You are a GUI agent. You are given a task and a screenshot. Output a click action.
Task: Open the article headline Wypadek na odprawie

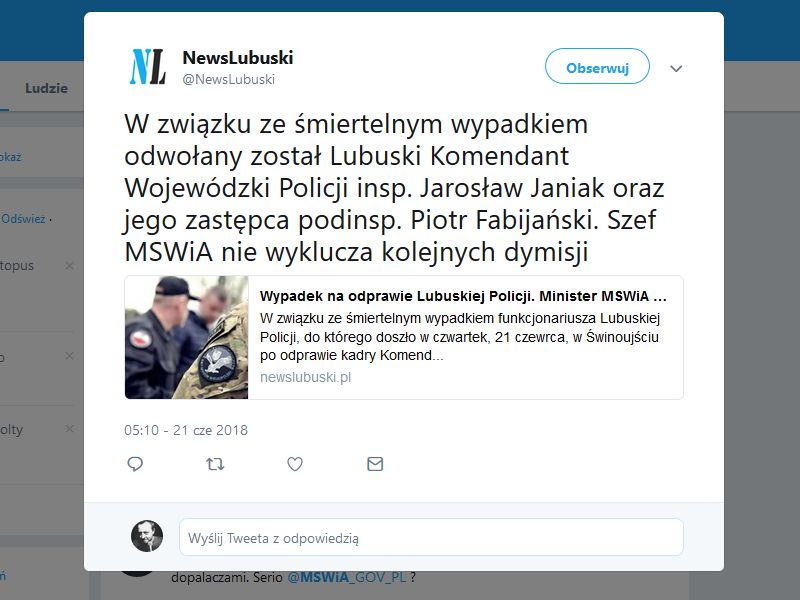pos(463,296)
